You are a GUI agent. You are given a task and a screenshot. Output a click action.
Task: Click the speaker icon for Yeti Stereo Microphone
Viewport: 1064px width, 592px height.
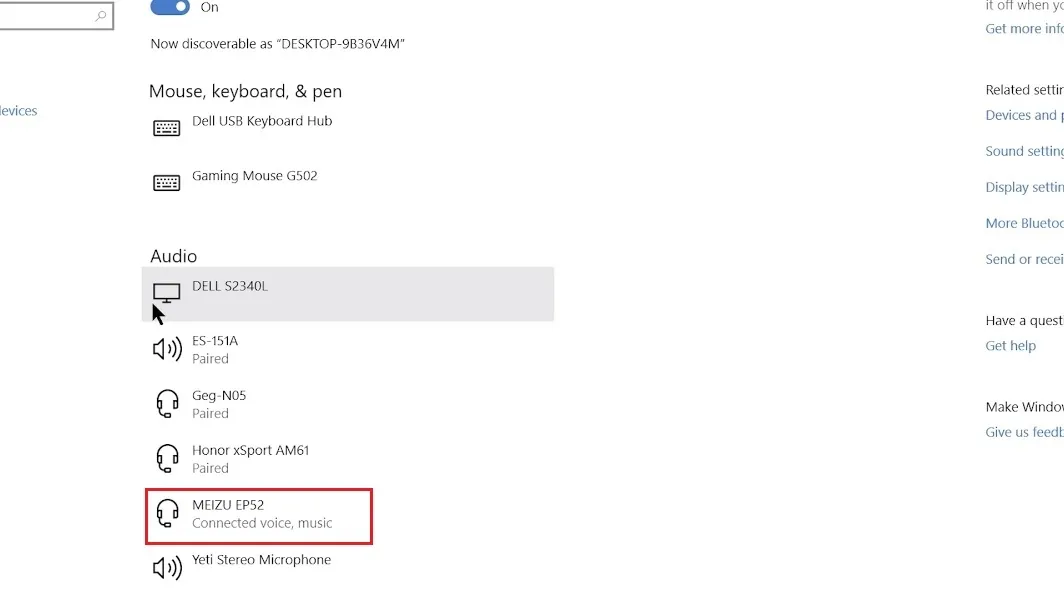(166, 565)
